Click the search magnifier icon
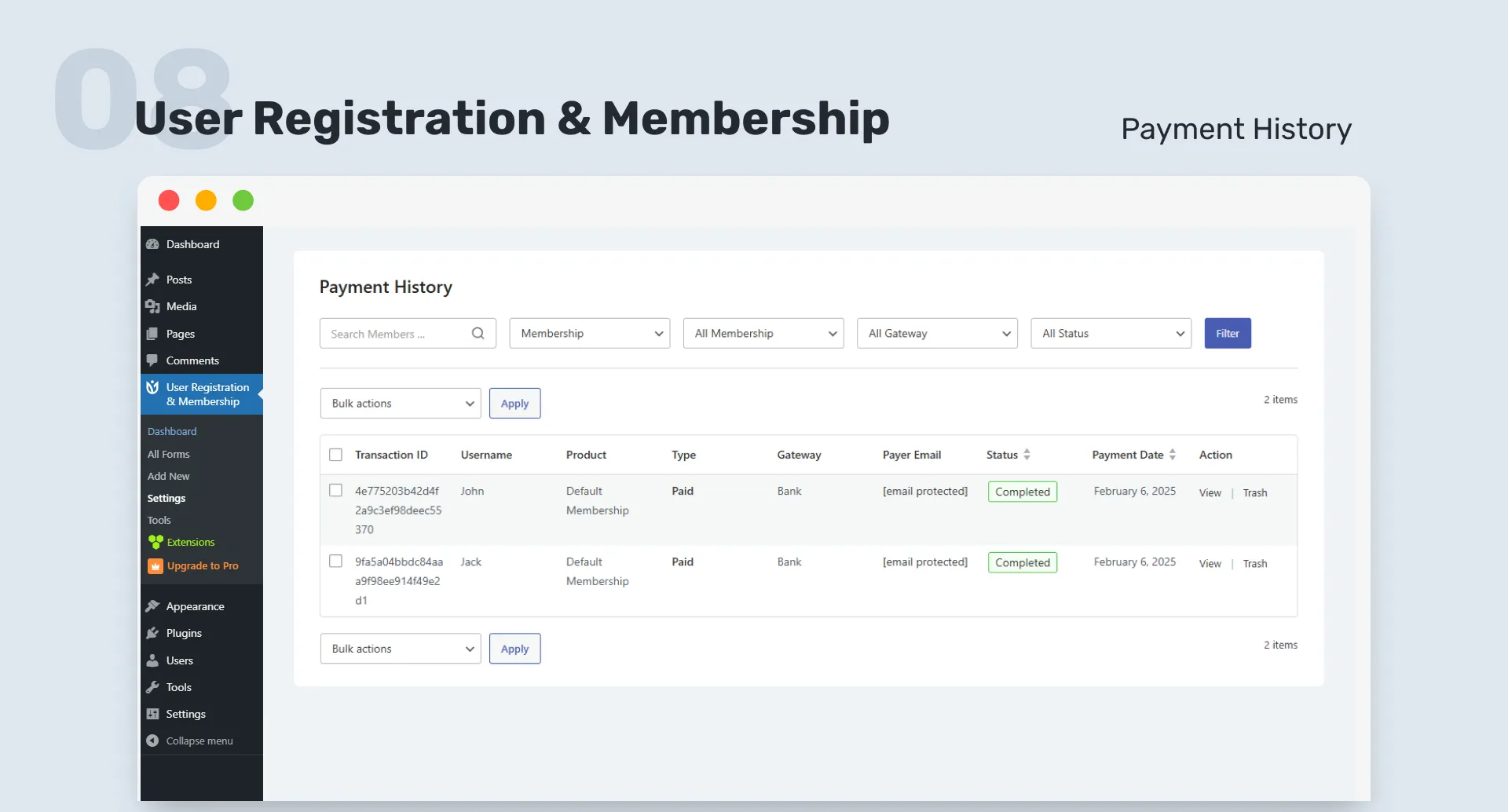 coord(478,333)
